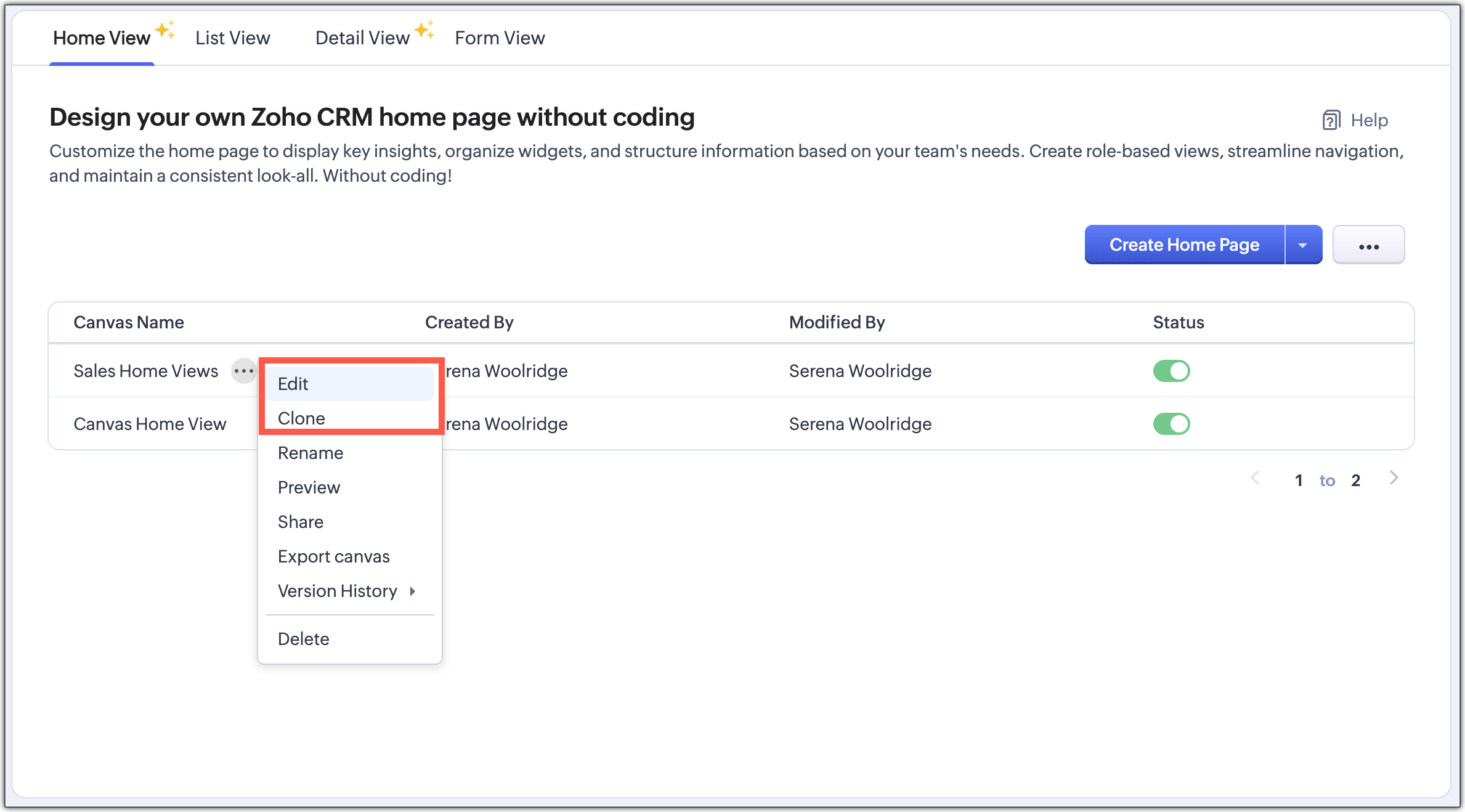Expand Create Home Page dropdown arrow

[x=1303, y=245]
